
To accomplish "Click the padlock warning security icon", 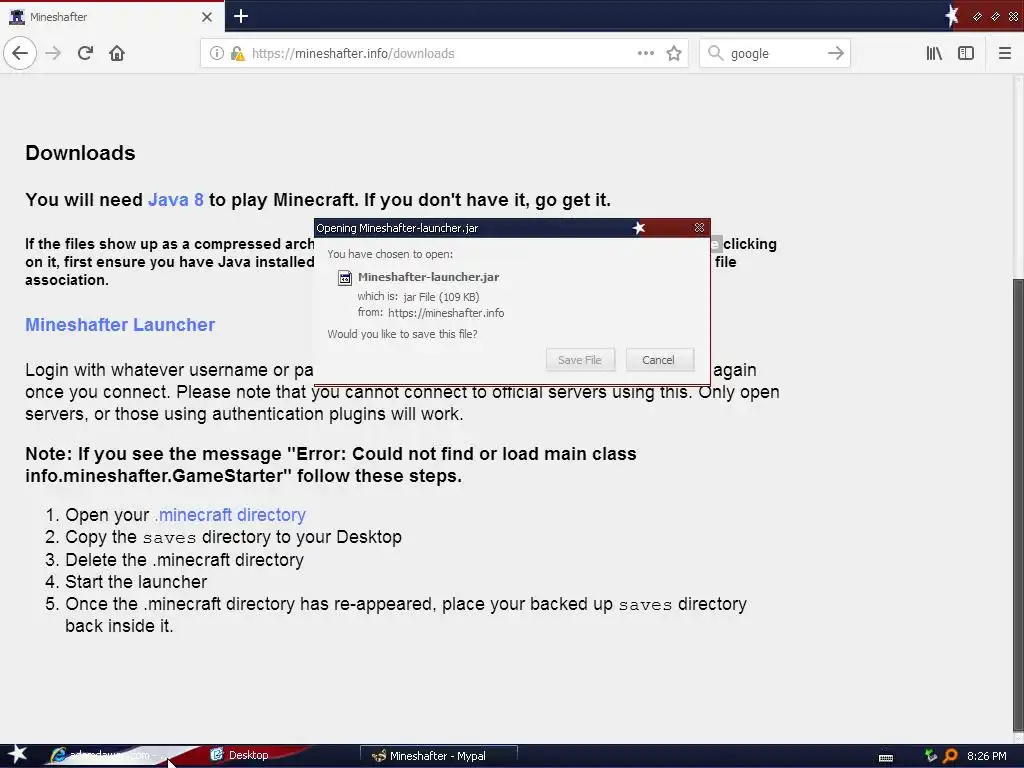I will 238,54.
